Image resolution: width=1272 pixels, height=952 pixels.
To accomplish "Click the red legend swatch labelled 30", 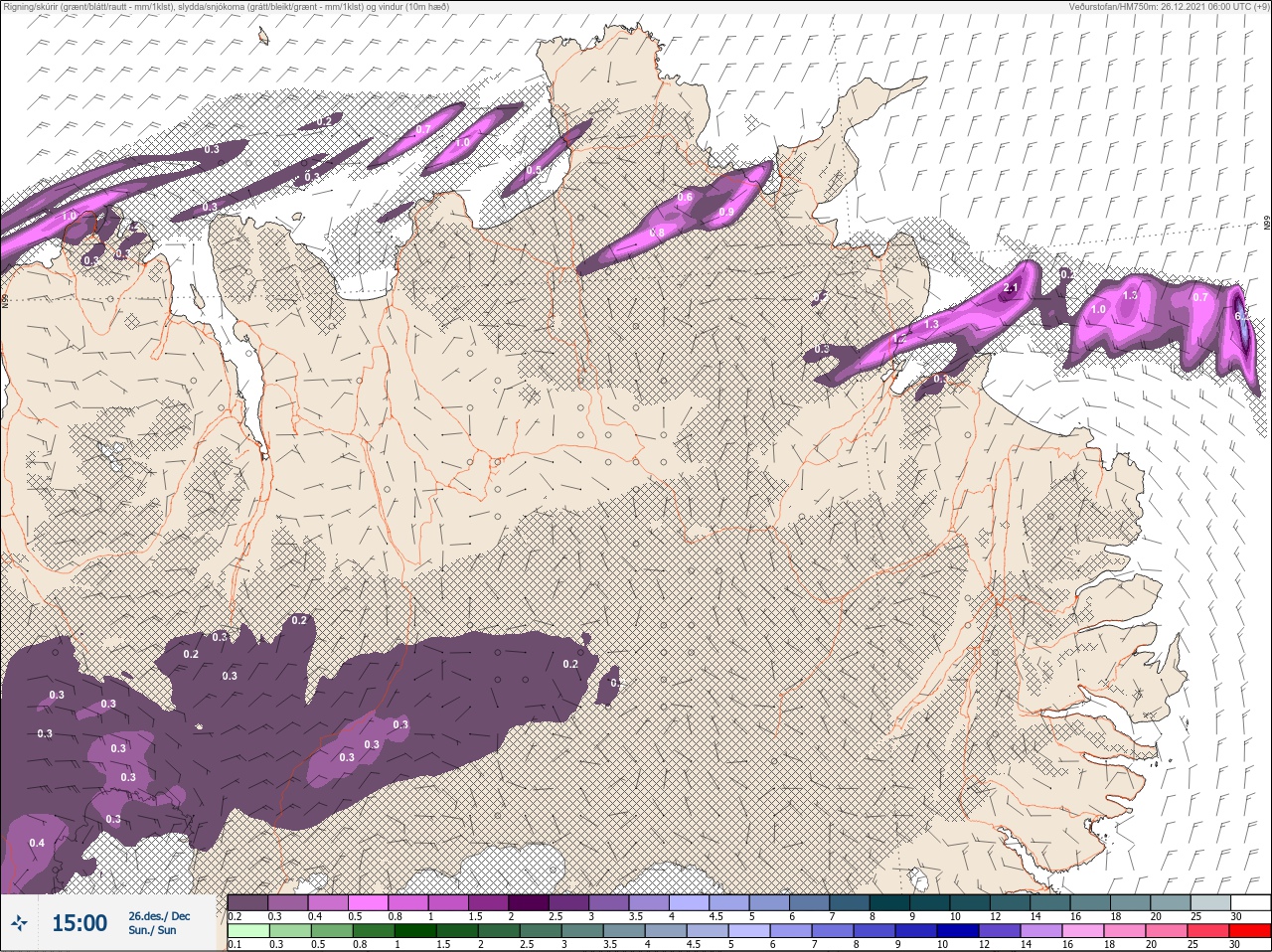I will 1250,931.
